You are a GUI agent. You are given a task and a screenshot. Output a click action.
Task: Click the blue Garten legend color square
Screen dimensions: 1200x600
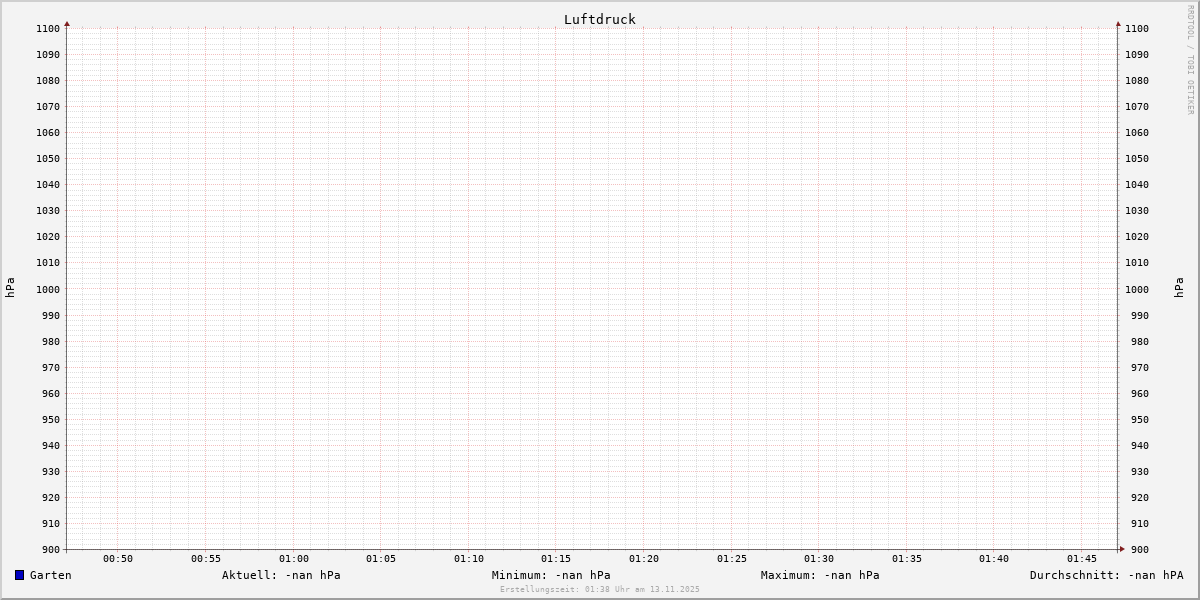(x=19, y=575)
